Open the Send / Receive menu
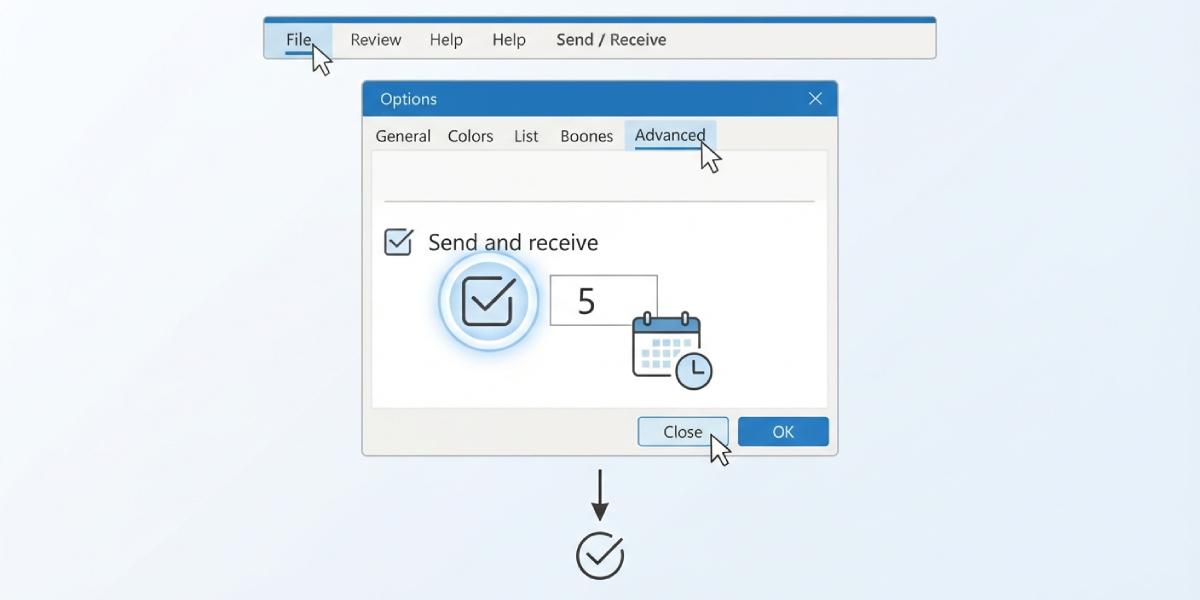Viewport: 1200px width, 600px height. point(611,40)
